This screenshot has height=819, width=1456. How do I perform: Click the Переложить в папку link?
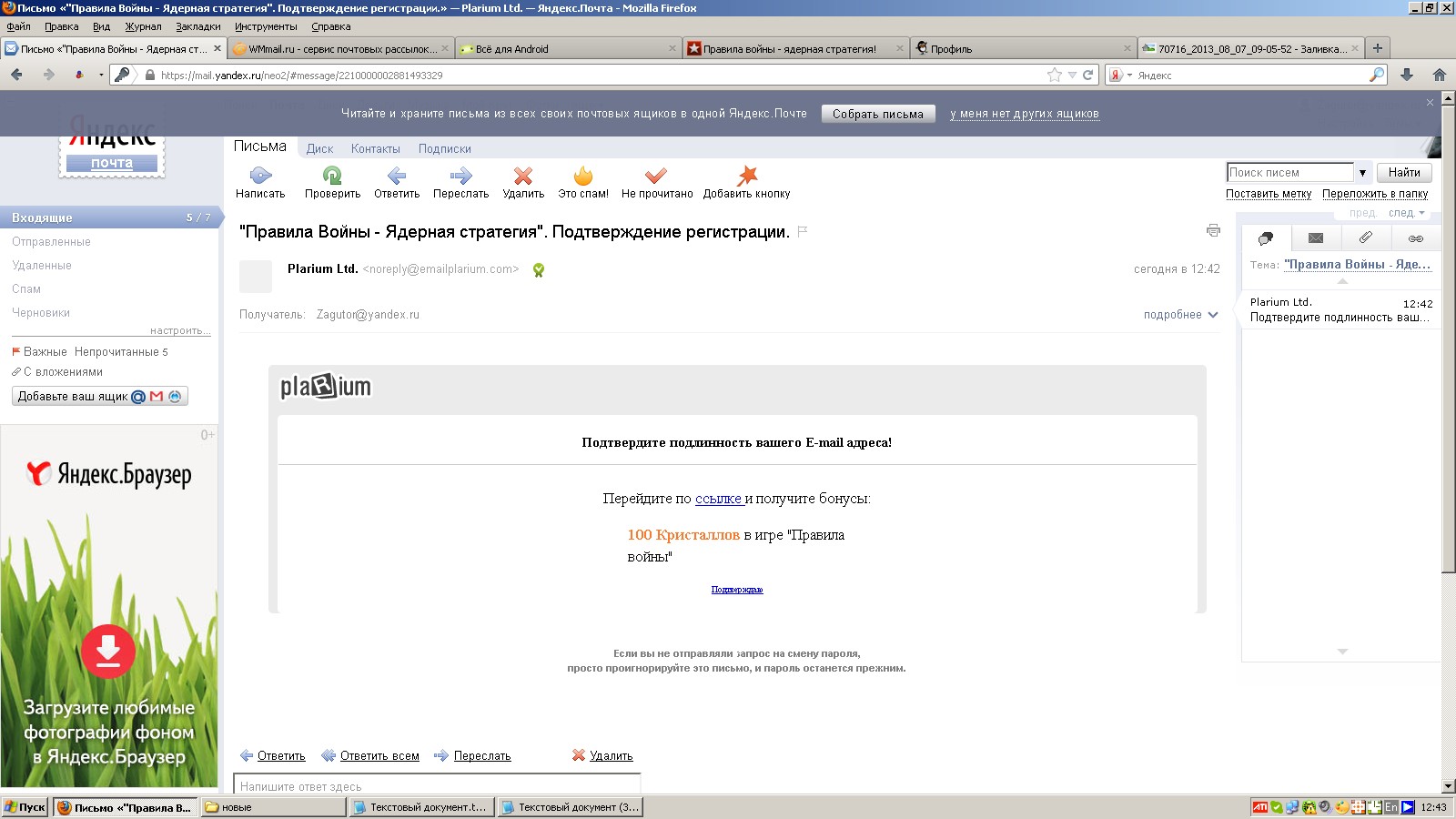coord(1375,194)
